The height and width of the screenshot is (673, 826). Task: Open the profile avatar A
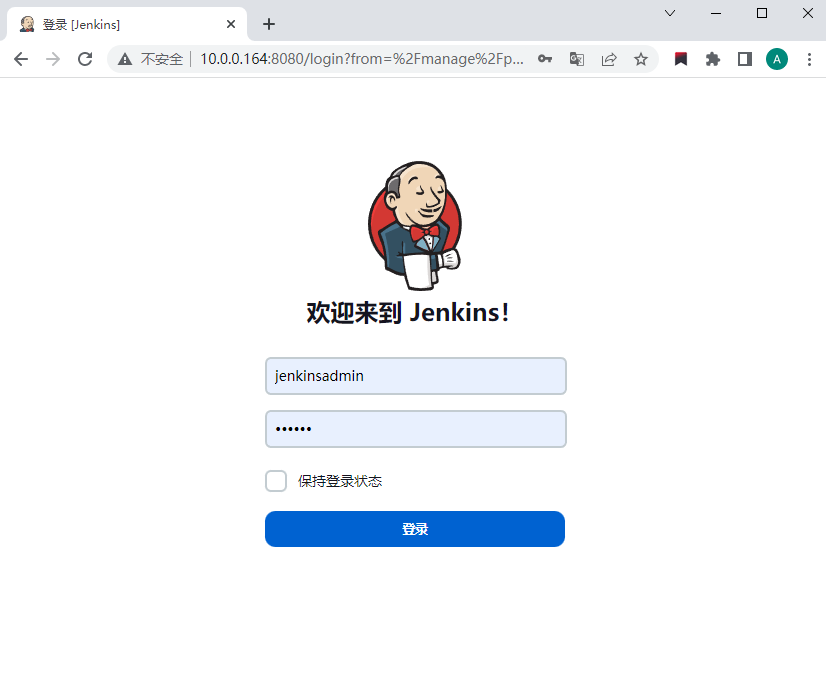click(777, 59)
